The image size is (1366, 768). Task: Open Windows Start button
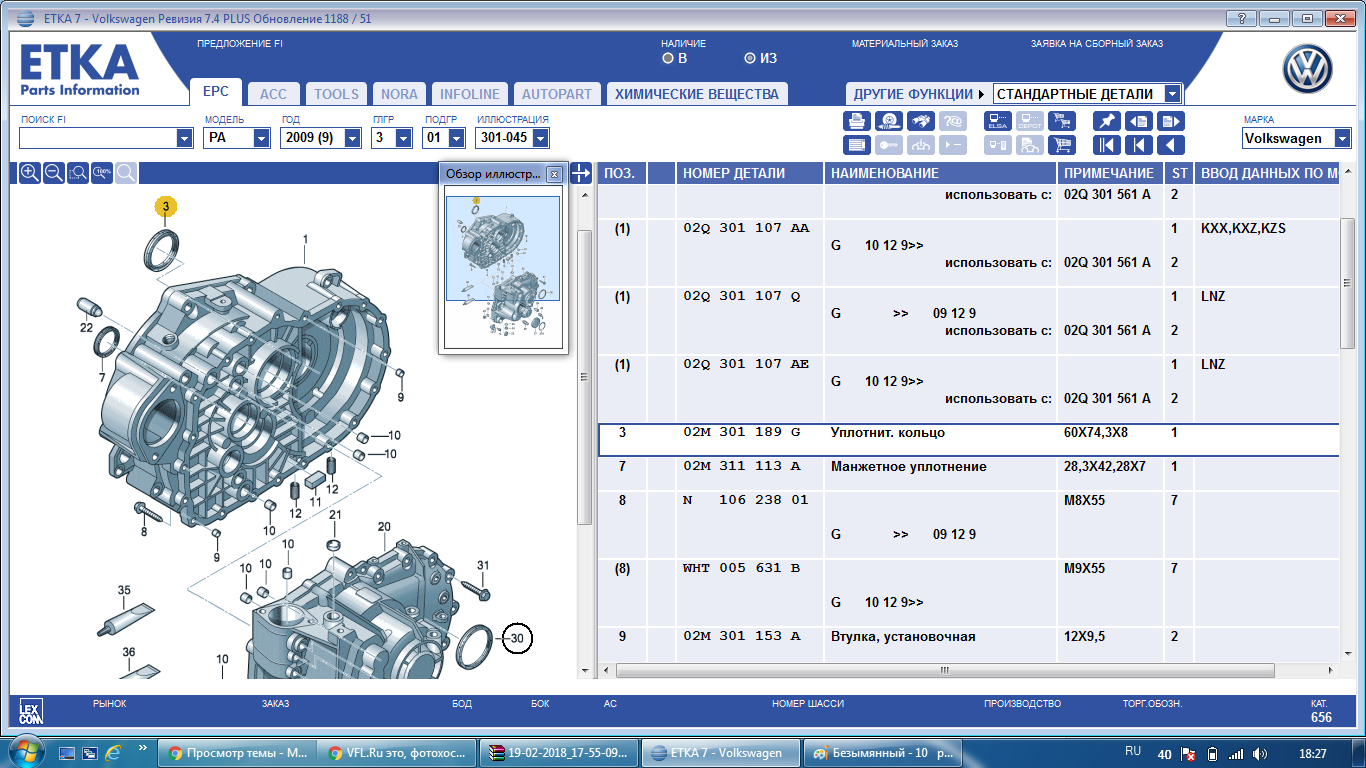coord(25,752)
